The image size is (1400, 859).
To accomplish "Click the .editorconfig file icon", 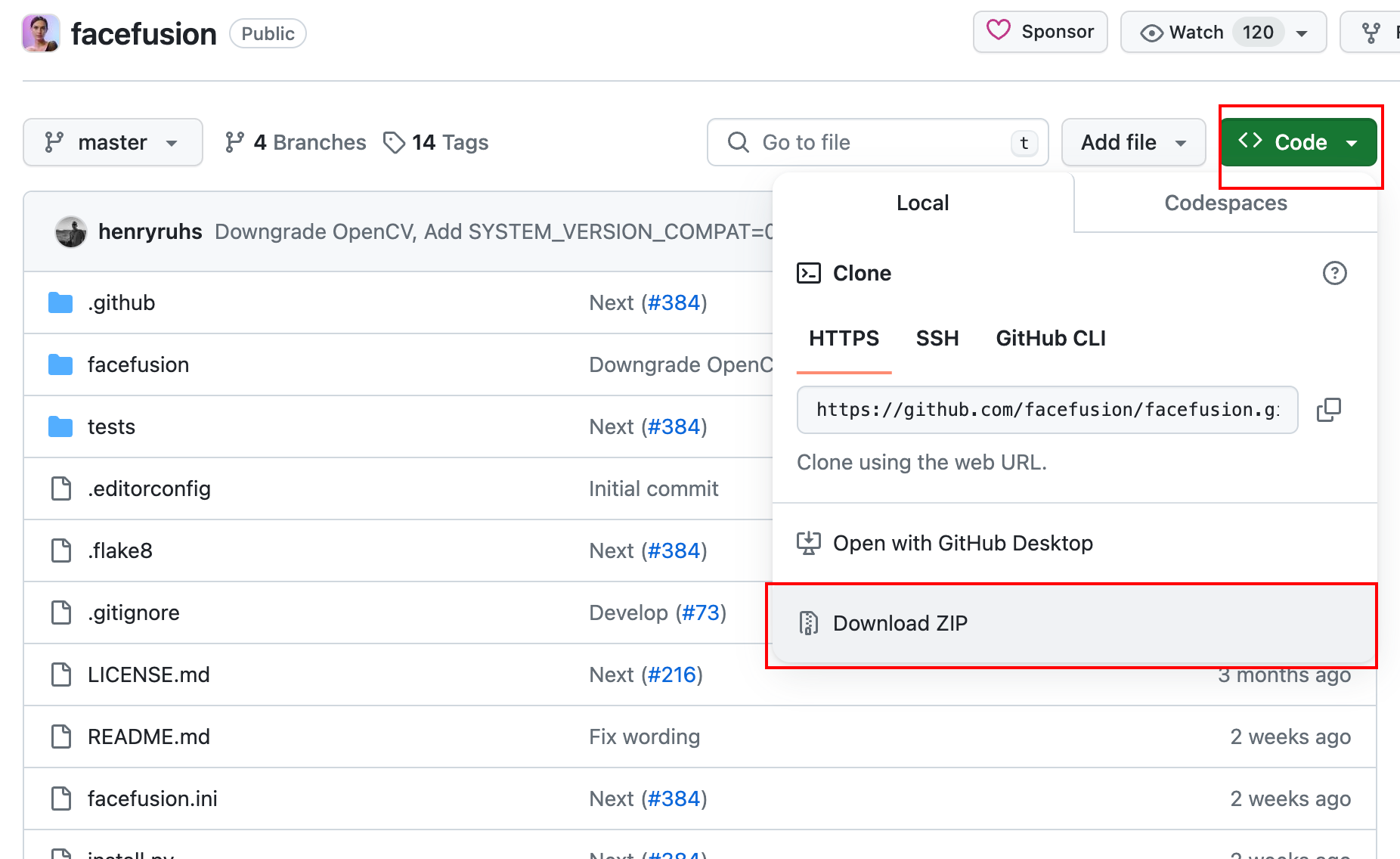I will (x=60, y=488).
